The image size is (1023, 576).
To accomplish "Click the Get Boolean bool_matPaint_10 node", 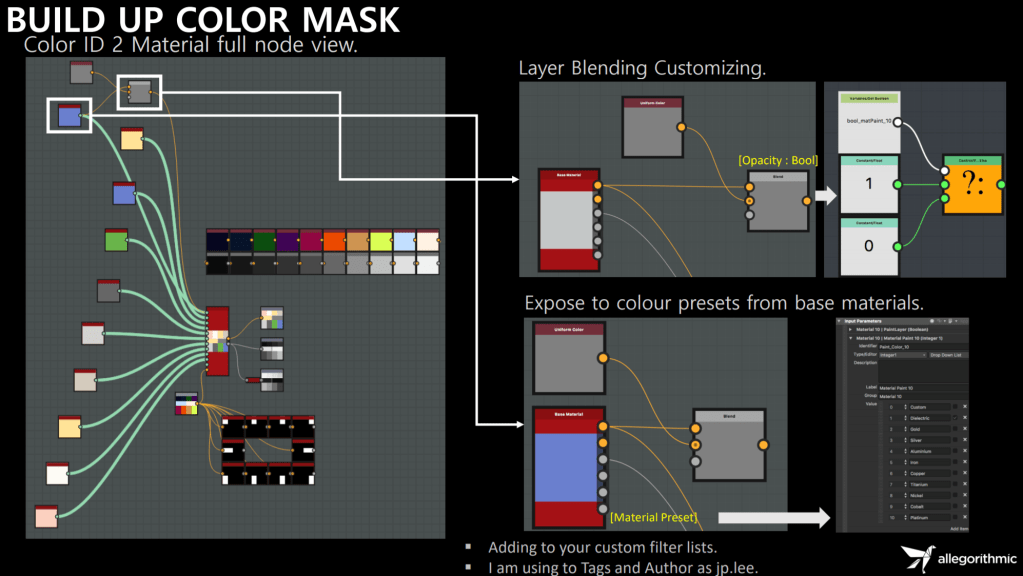I will point(868,119).
